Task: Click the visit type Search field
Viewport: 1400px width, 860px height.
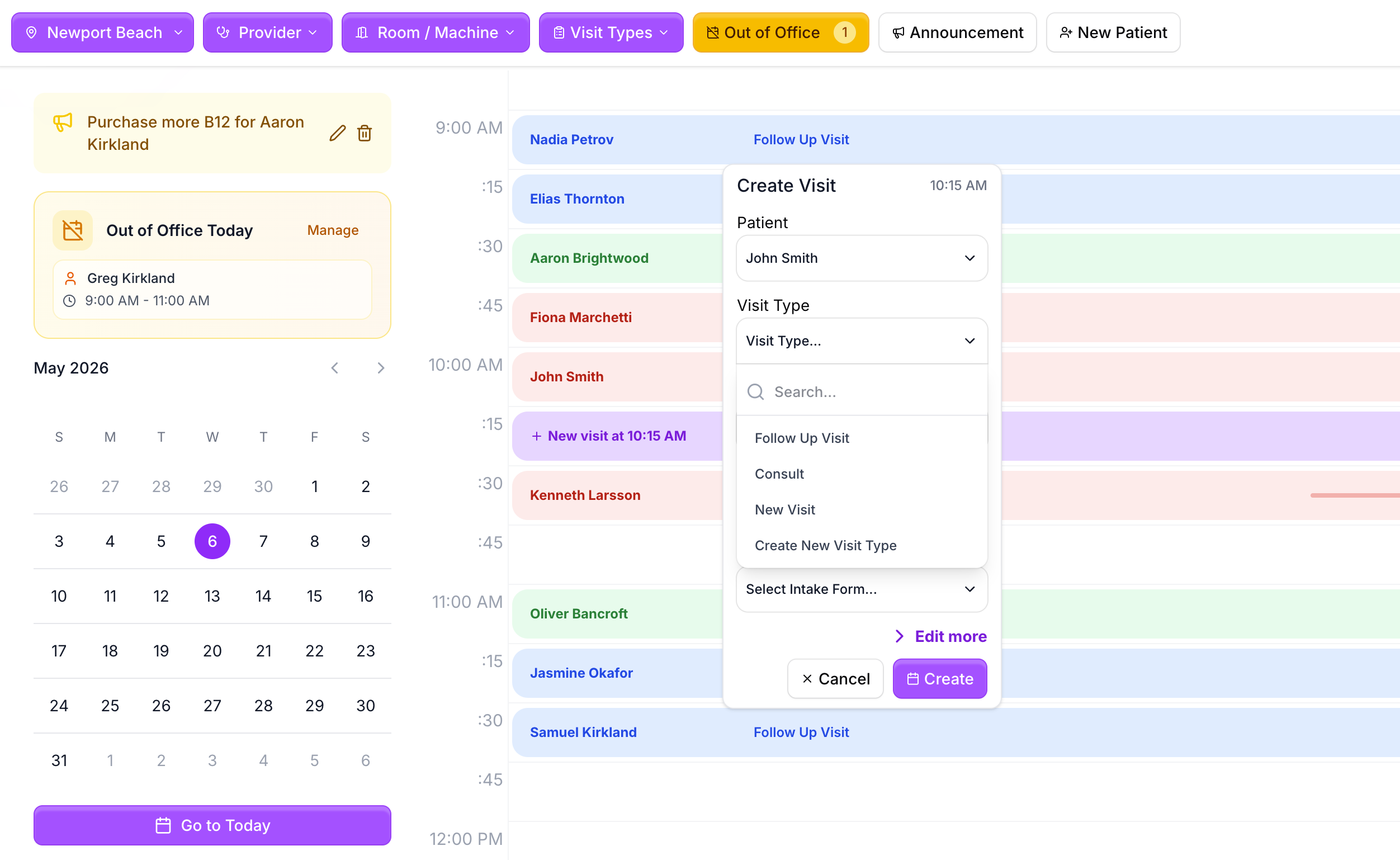Action: click(862, 392)
